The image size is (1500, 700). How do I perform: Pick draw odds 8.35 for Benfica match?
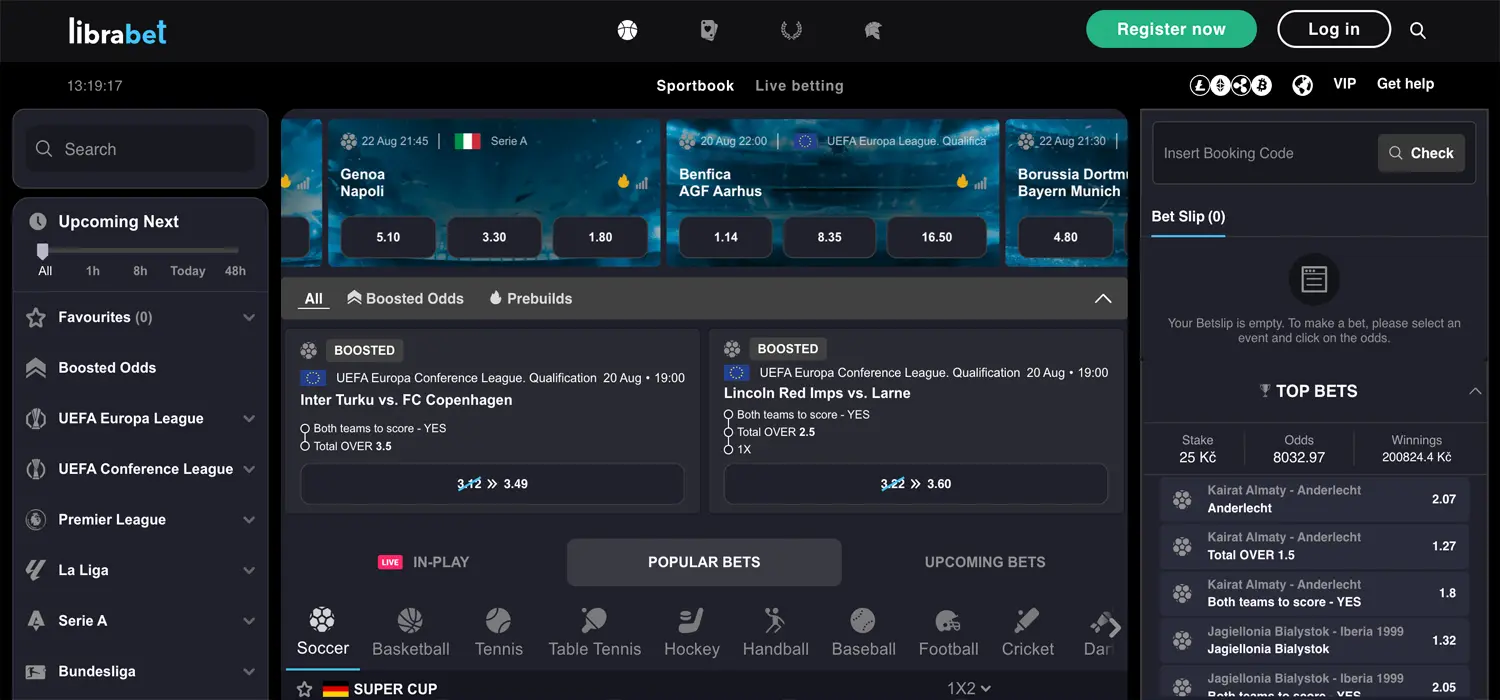click(x=829, y=237)
